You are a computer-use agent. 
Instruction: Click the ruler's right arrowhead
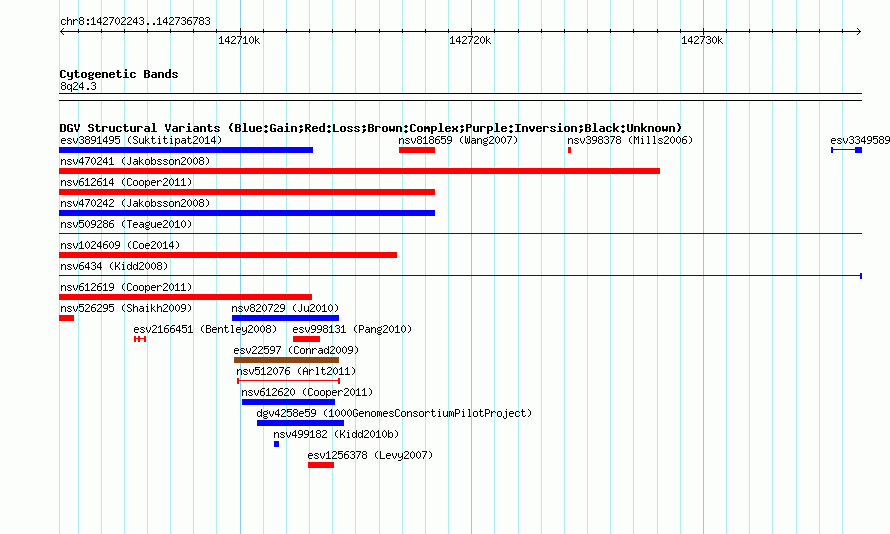point(859,31)
